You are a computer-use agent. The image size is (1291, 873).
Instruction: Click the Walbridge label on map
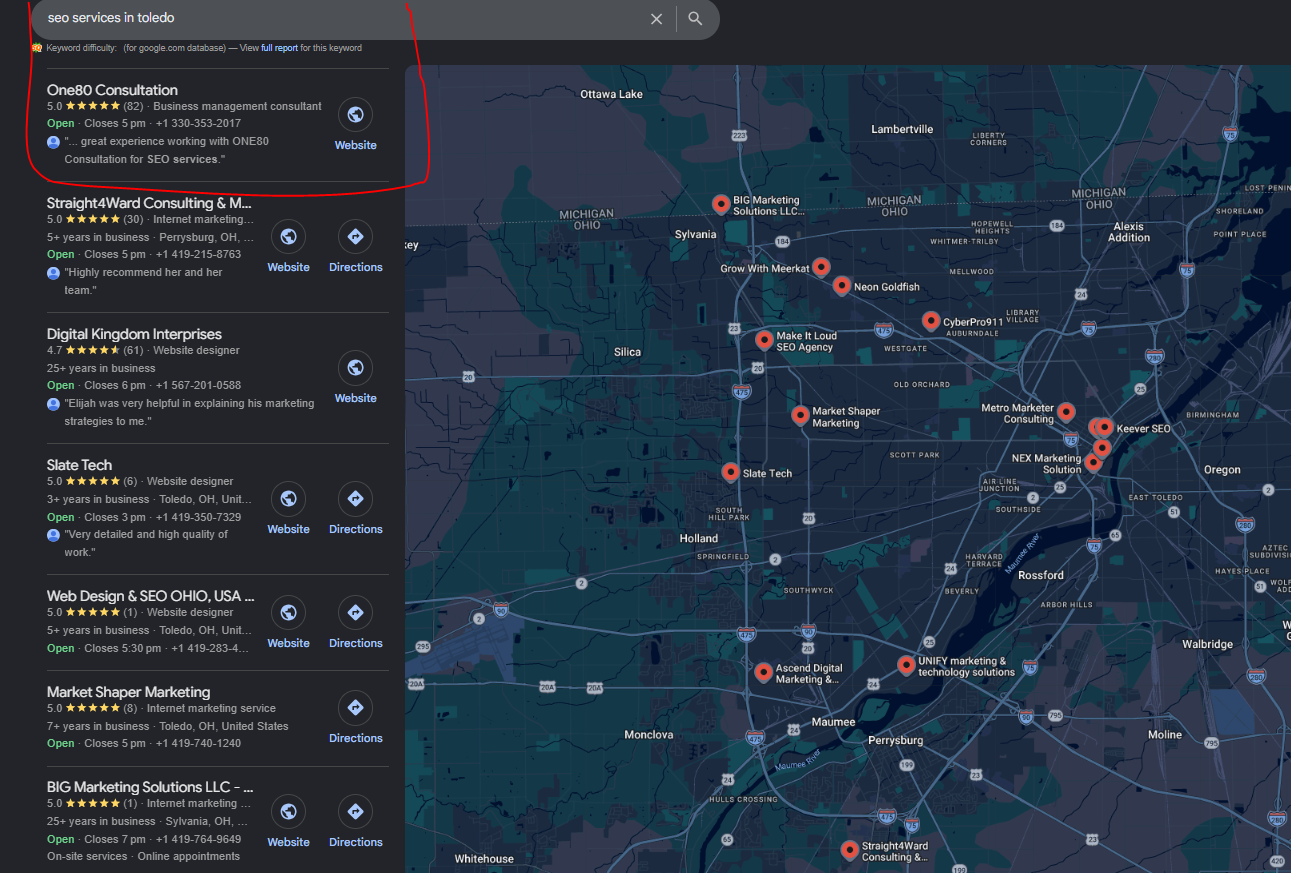pyautogui.click(x=1208, y=644)
